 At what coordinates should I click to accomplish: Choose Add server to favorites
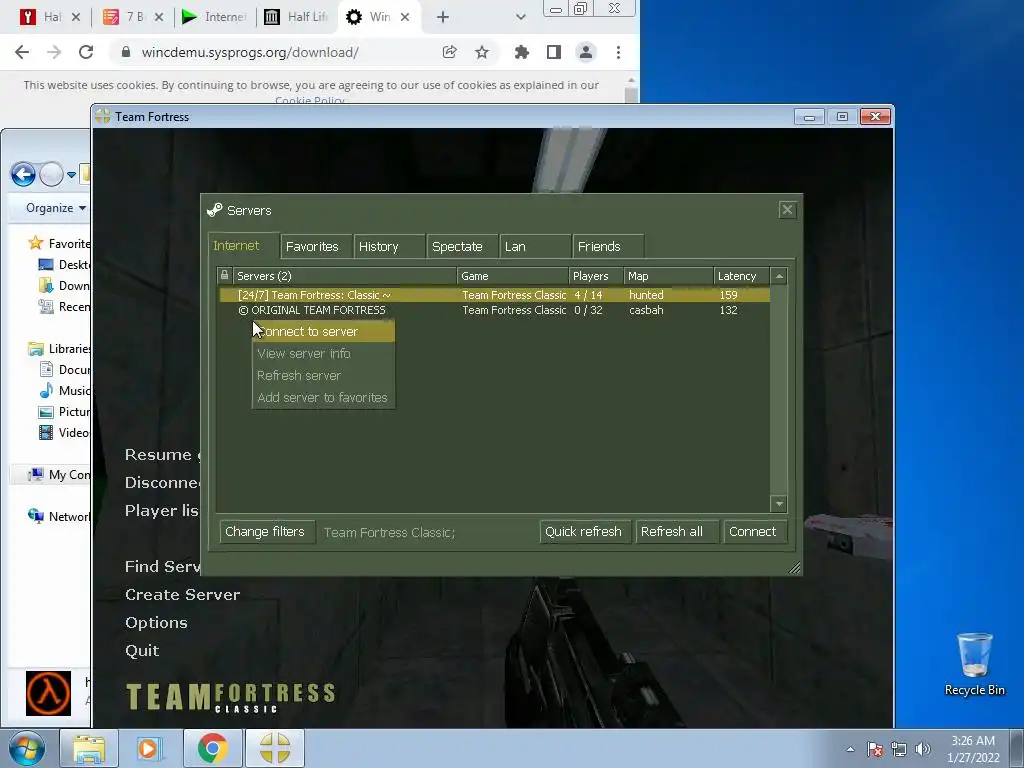coord(323,397)
